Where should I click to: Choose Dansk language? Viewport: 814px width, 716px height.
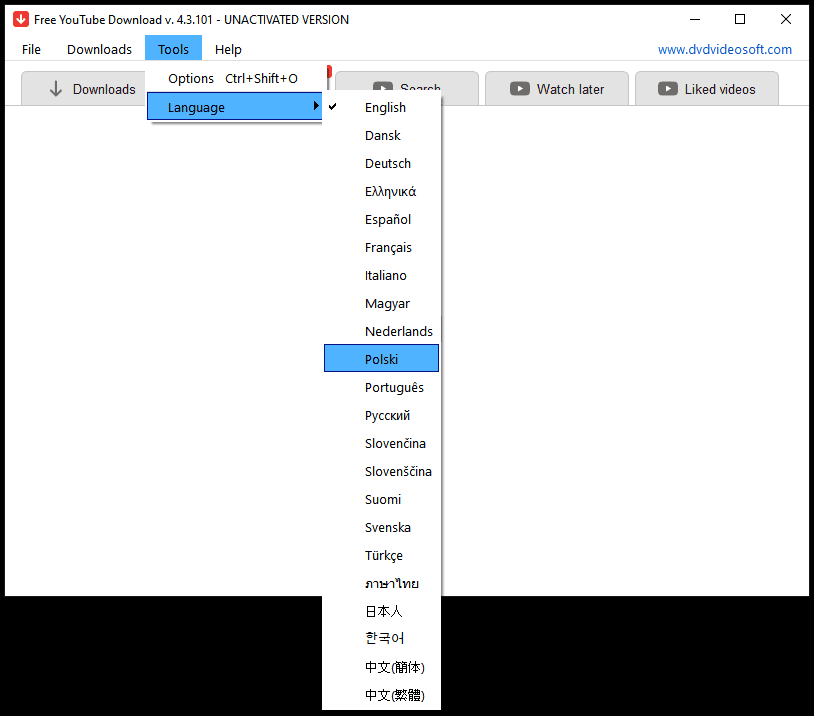(x=382, y=136)
